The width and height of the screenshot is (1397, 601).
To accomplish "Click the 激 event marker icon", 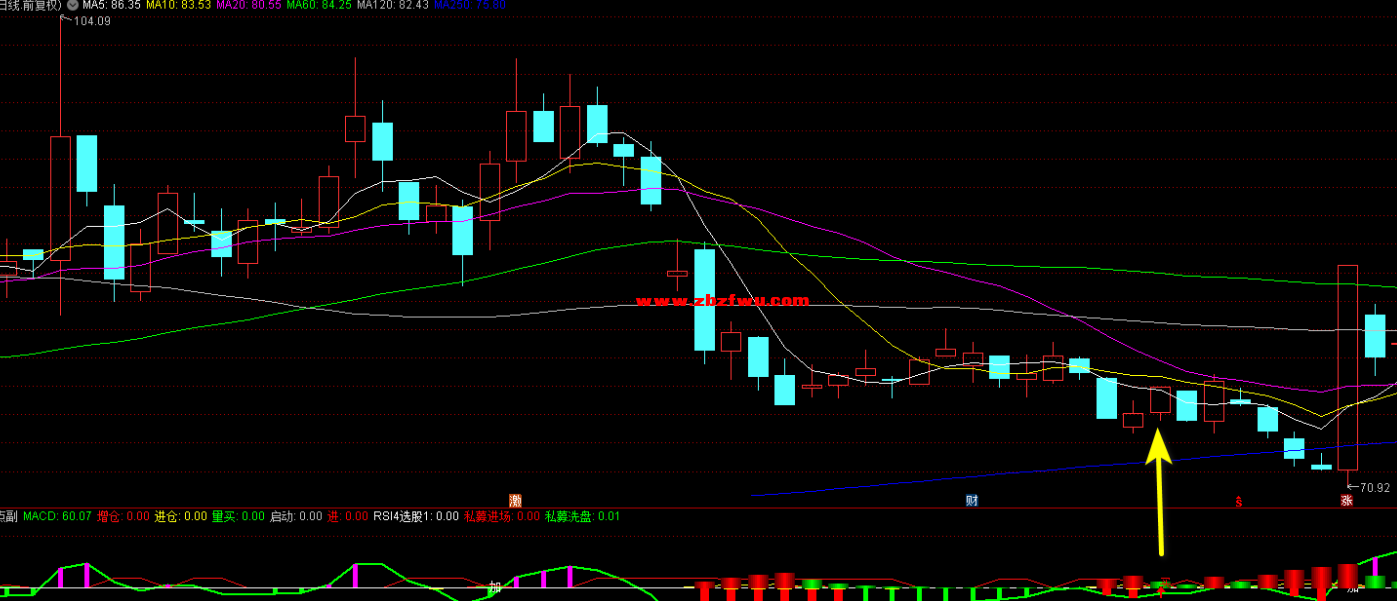I will pyautogui.click(x=515, y=500).
